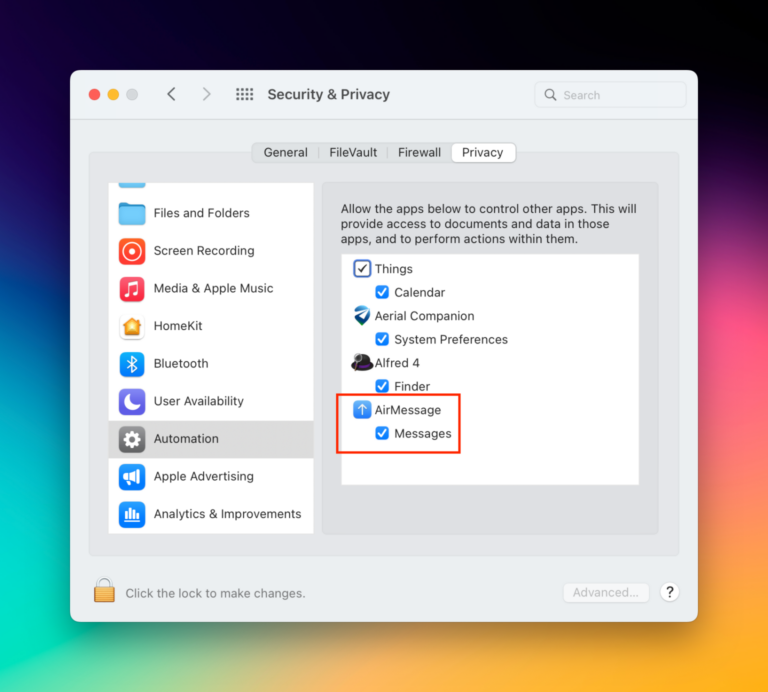Viewport: 768px width, 692px height.
Task: Uncheck Messages under AirMessage
Action: 382,433
